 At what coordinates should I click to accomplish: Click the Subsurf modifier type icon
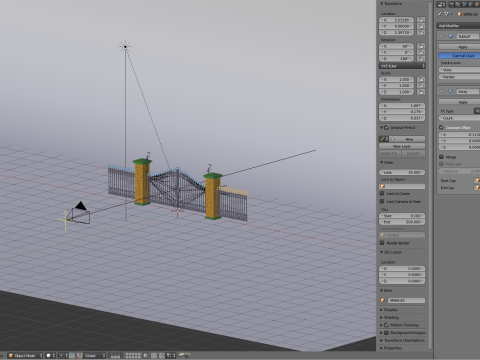click(451, 36)
